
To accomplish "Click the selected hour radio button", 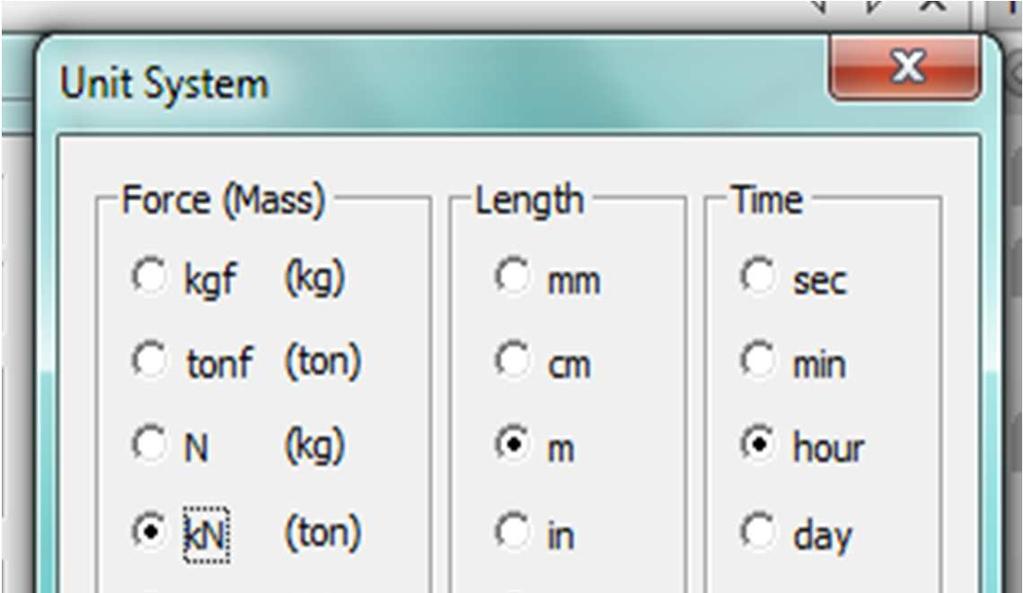I will [x=758, y=444].
